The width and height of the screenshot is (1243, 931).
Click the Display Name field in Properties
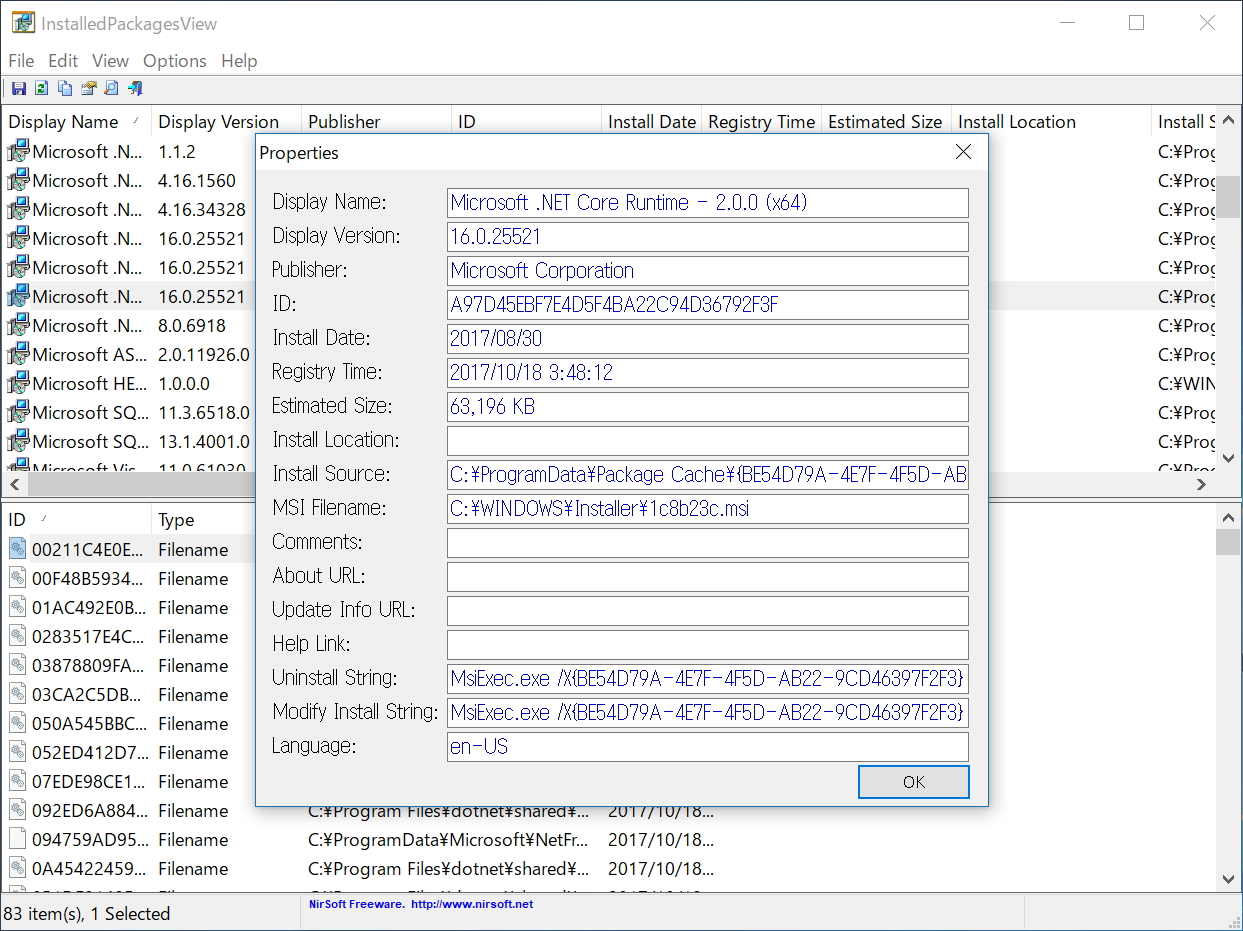point(708,202)
